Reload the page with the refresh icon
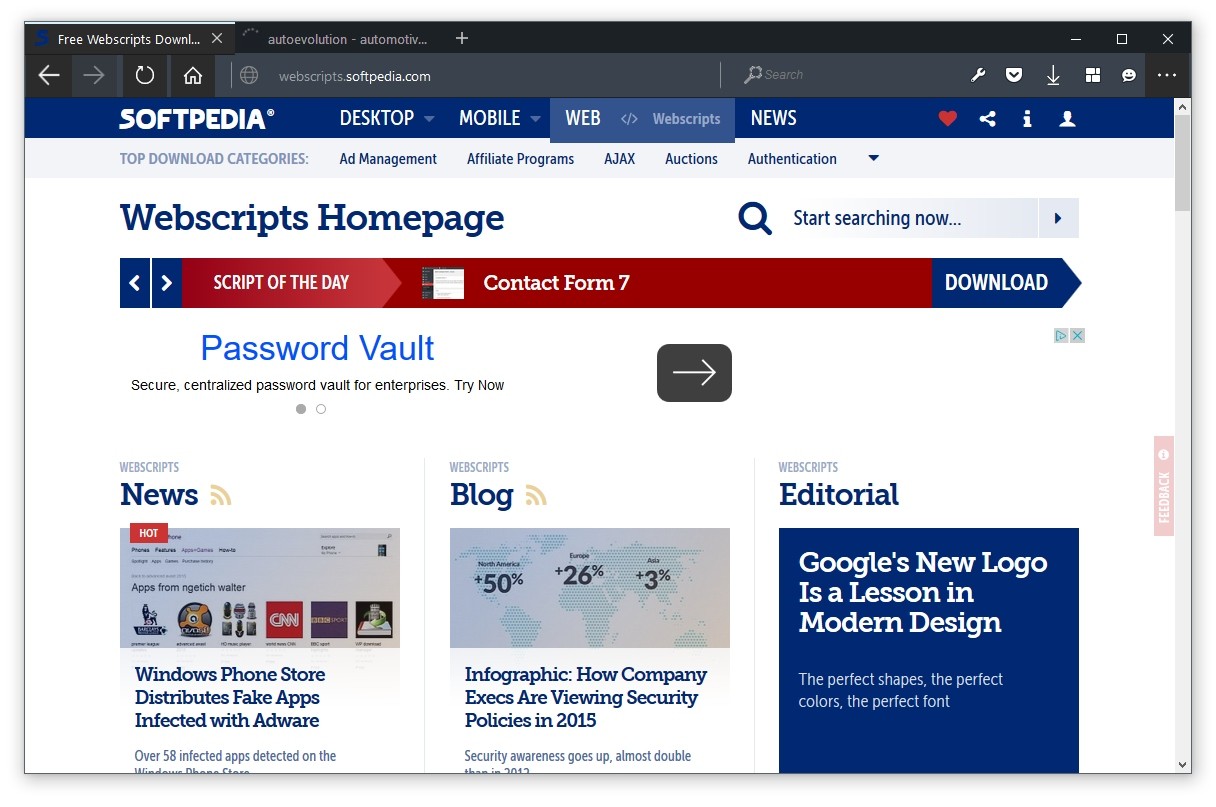This screenshot has height=807, width=1216. click(x=145, y=75)
